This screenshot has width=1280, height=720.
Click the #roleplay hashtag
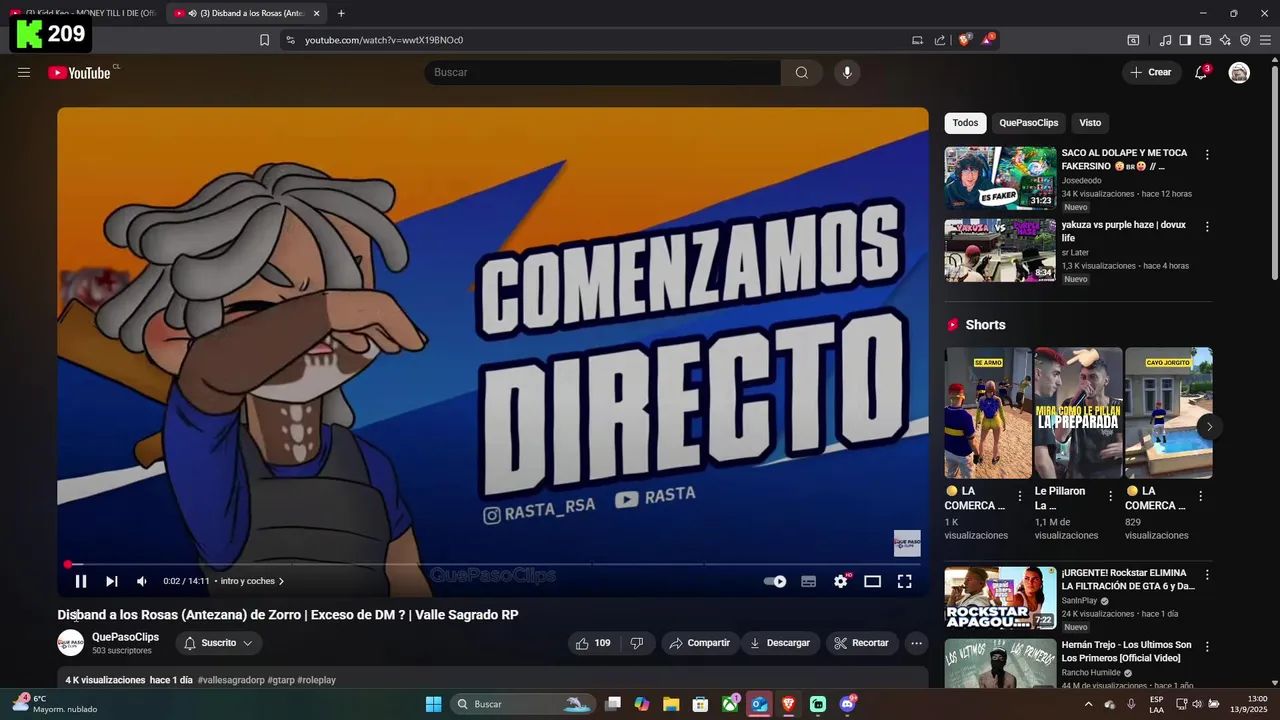(x=316, y=680)
